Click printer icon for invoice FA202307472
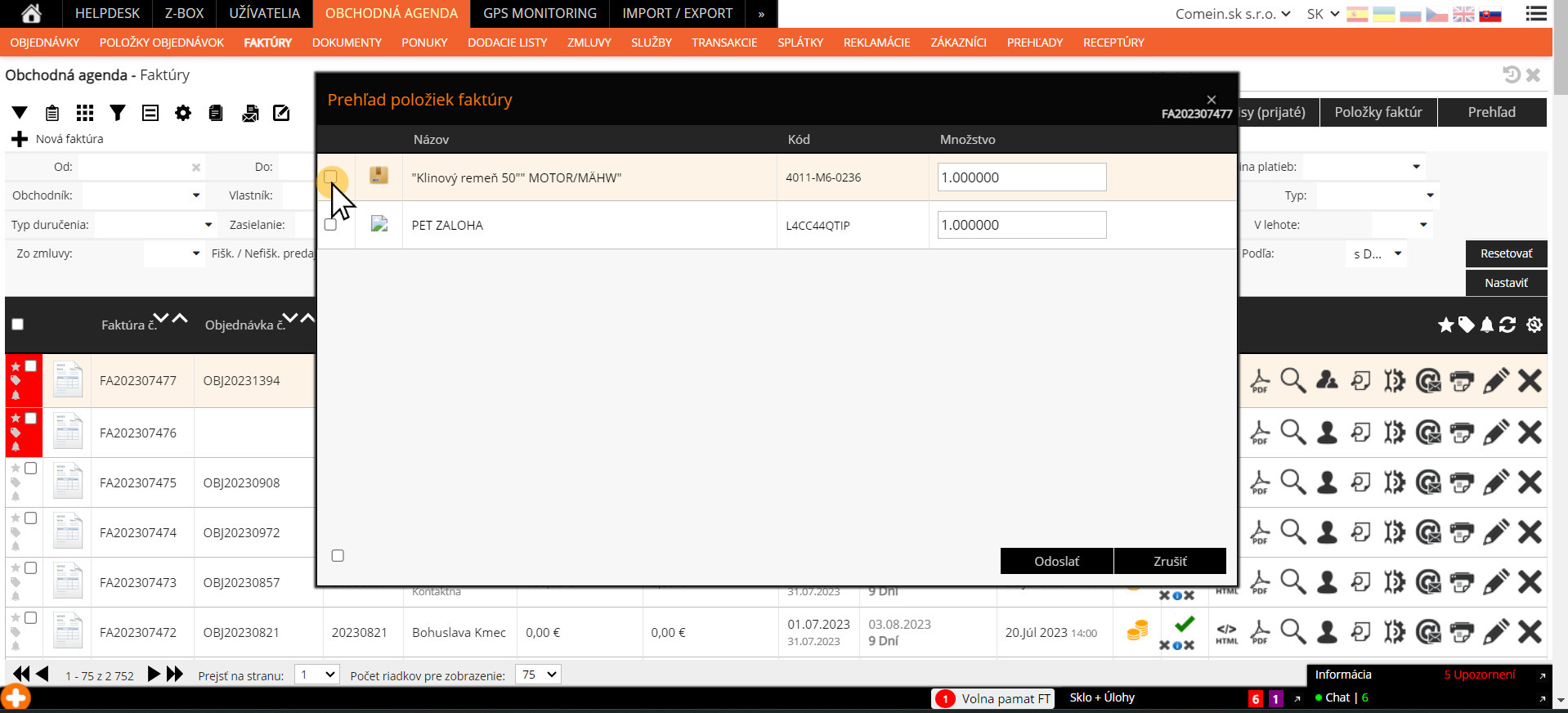This screenshot has height=713, width=1568. [x=1462, y=631]
